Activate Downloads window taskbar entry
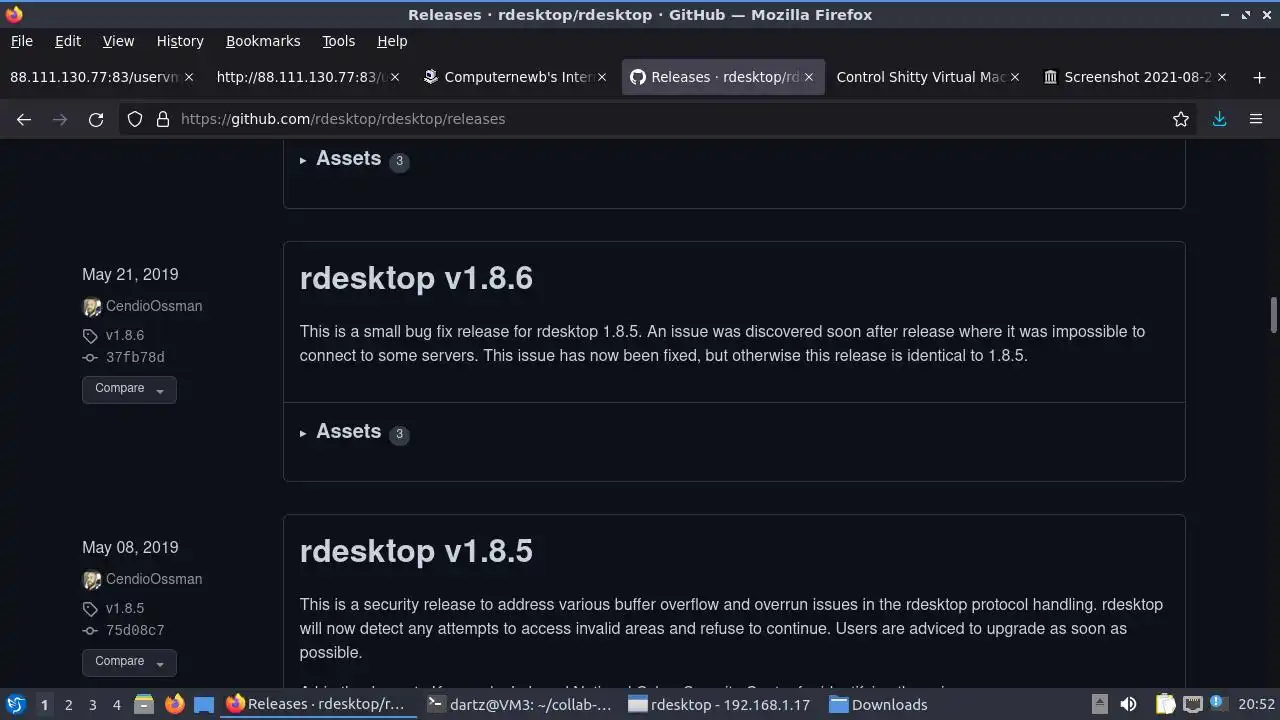This screenshot has height=720, width=1280. (x=878, y=704)
